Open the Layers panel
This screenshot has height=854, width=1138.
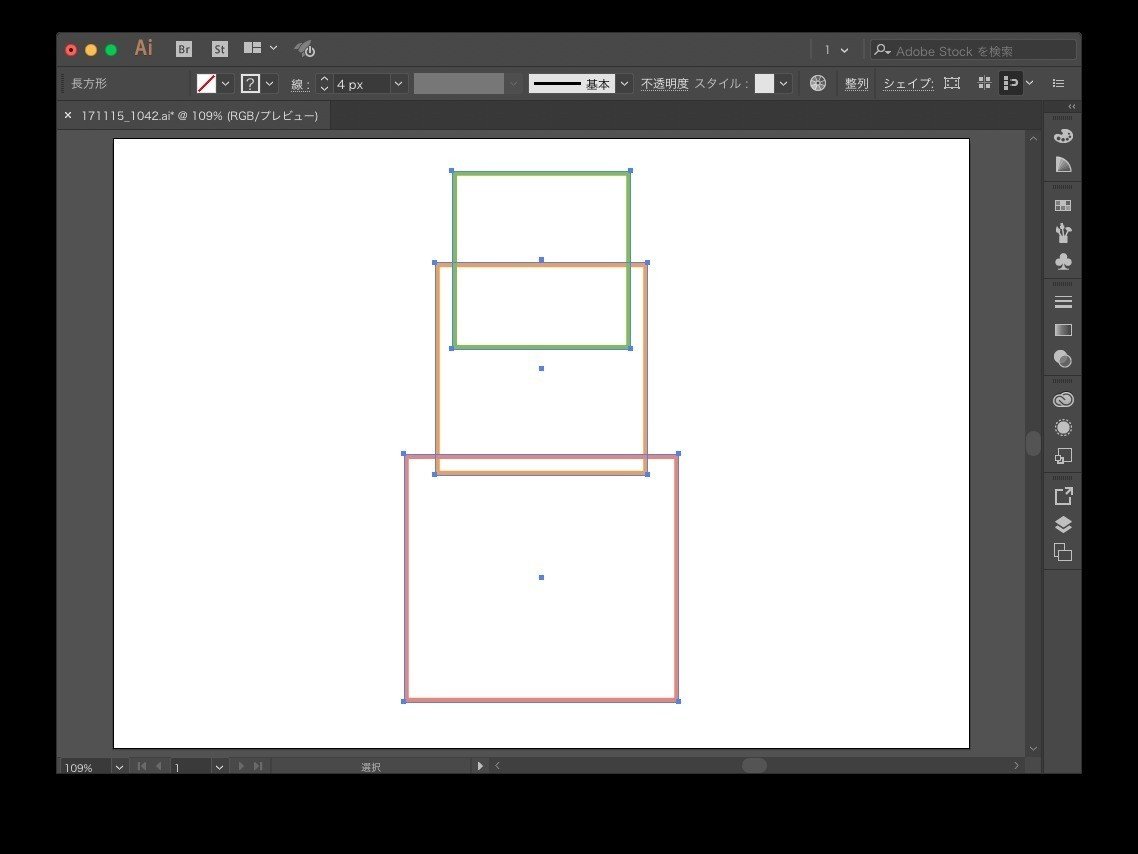(x=1063, y=524)
